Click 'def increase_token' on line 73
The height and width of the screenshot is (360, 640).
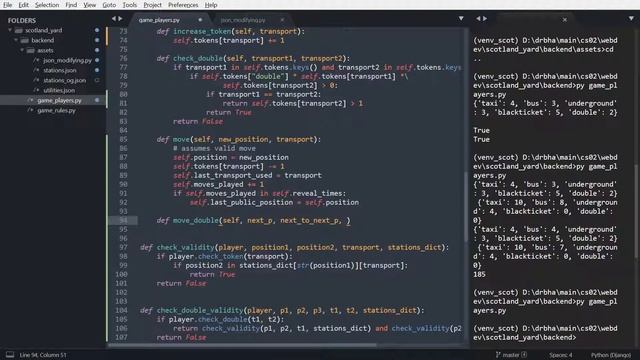point(193,31)
